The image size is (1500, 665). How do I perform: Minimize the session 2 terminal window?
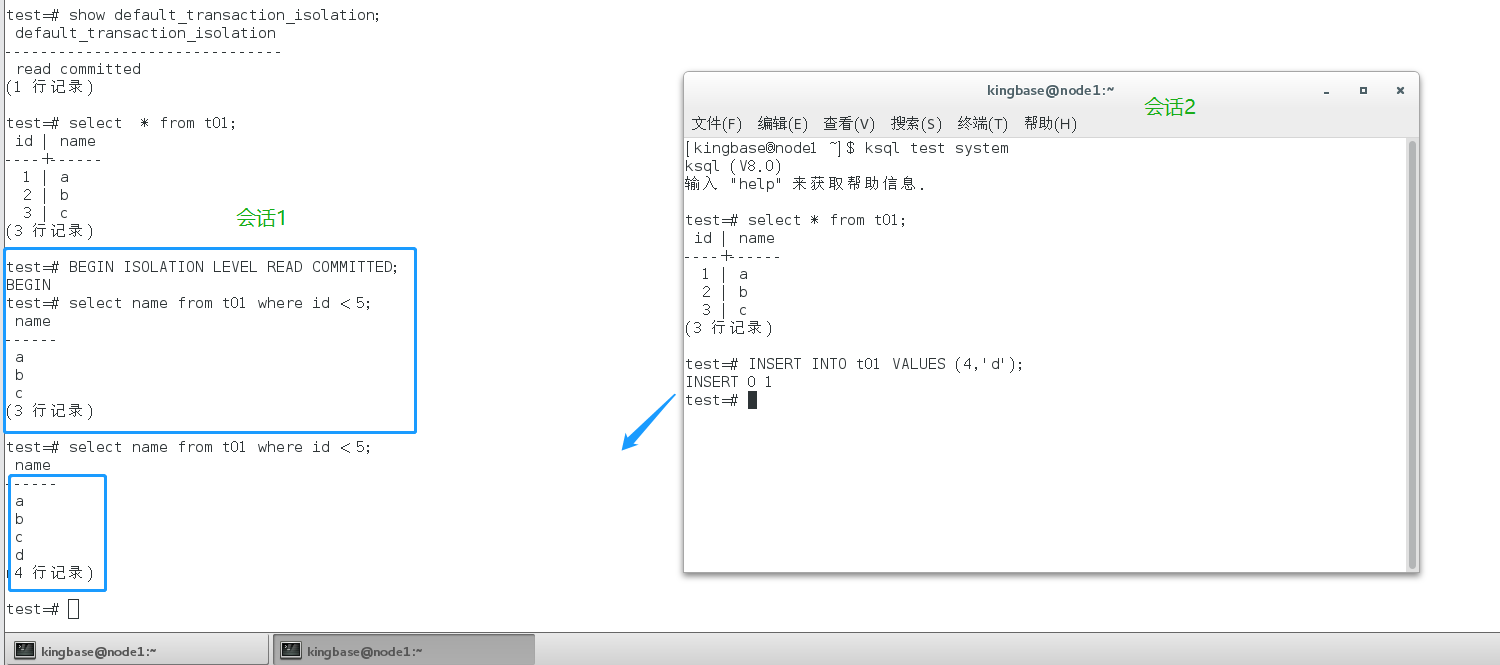1327,91
